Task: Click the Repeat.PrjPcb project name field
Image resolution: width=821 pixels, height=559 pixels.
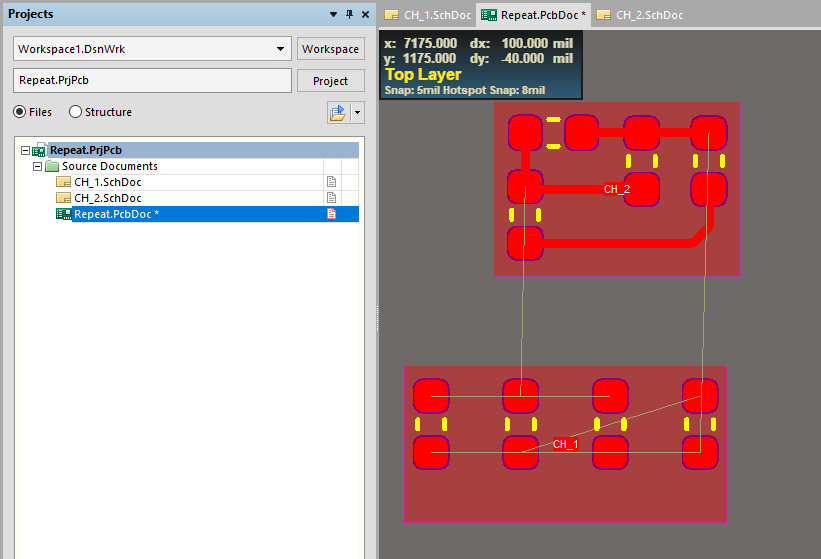Action: click(x=152, y=81)
